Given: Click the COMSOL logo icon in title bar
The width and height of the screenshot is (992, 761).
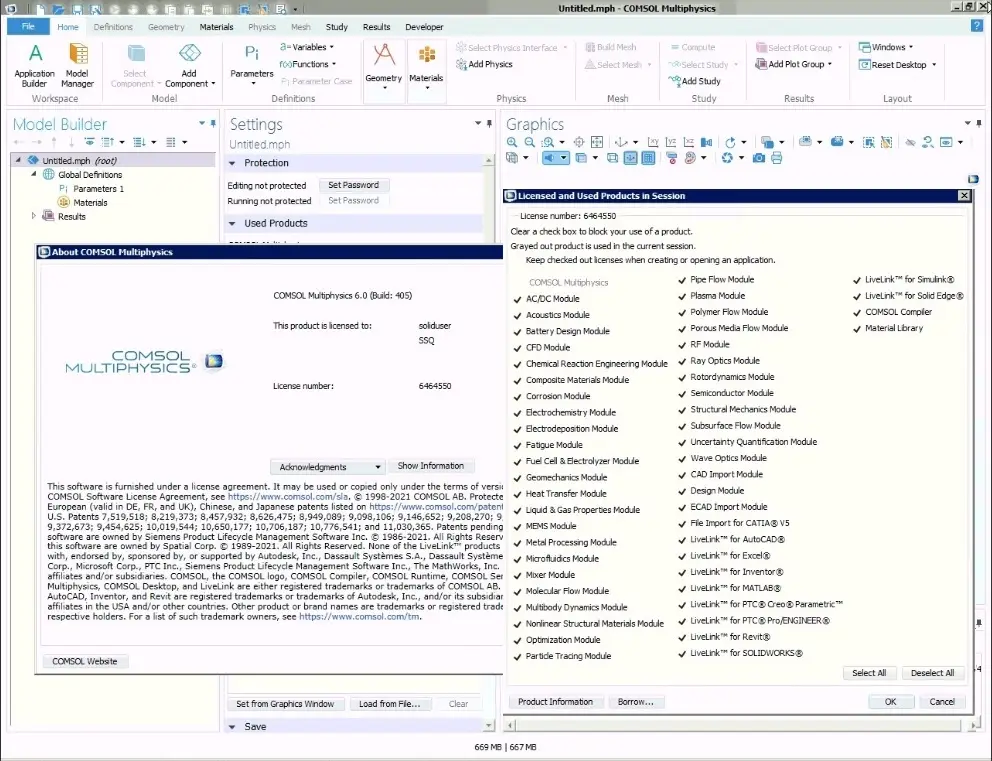Looking at the screenshot, I should coord(11,9).
